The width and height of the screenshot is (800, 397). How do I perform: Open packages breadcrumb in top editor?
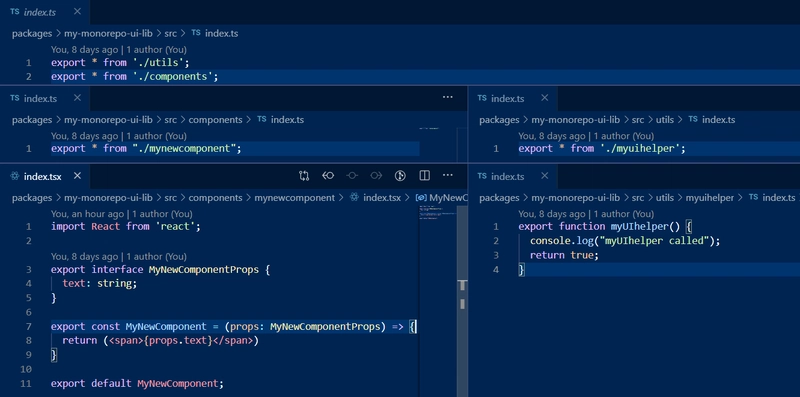point(32,33)
